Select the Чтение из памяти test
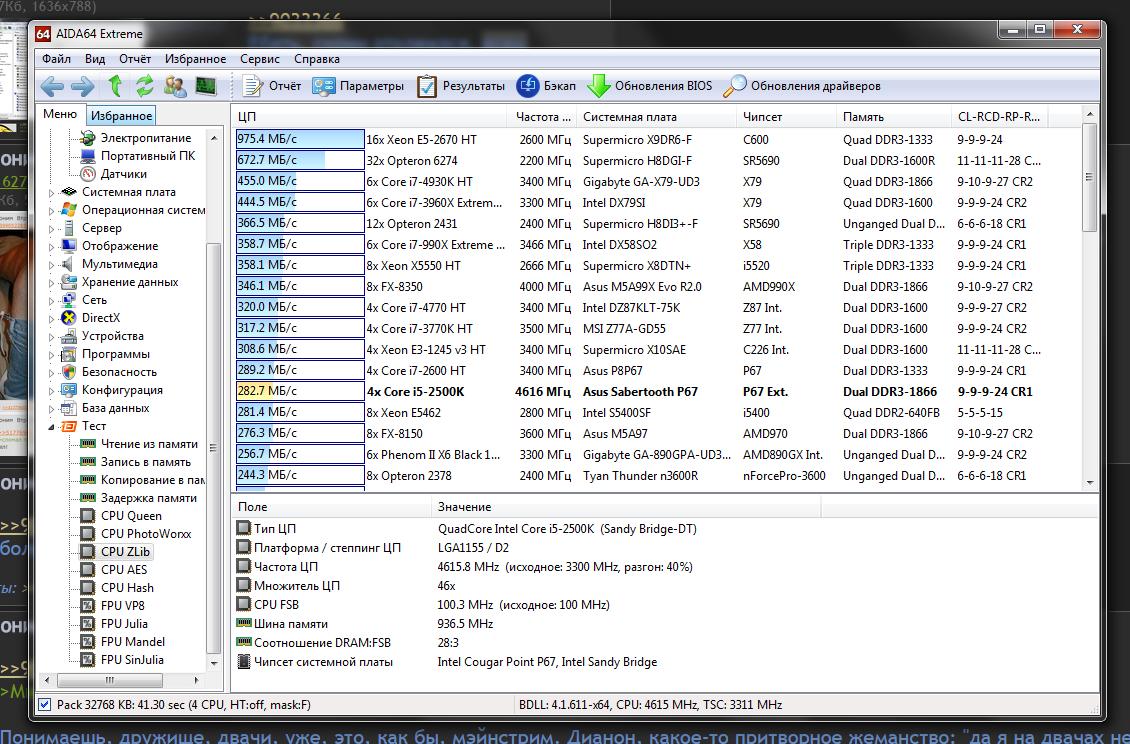This screenshot has width=1130, height=744. pyautogui.click(x=149, y=444)
